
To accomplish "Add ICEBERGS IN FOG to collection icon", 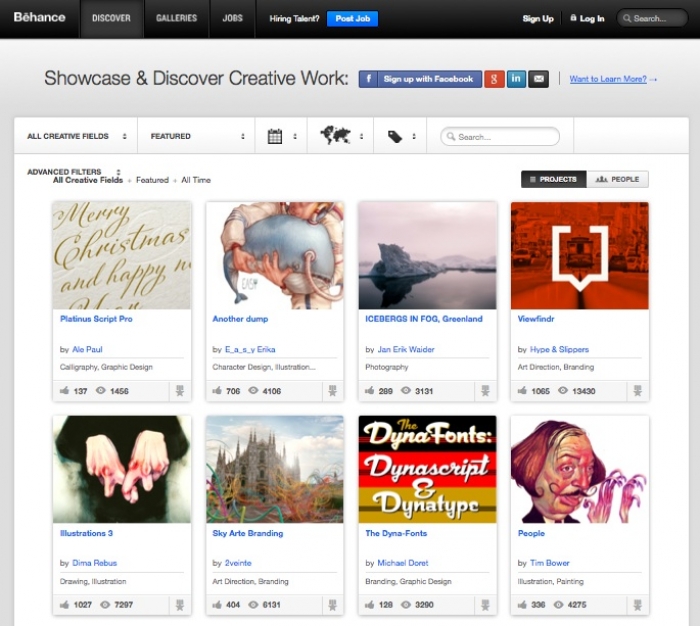I will (x=485, y=391).
